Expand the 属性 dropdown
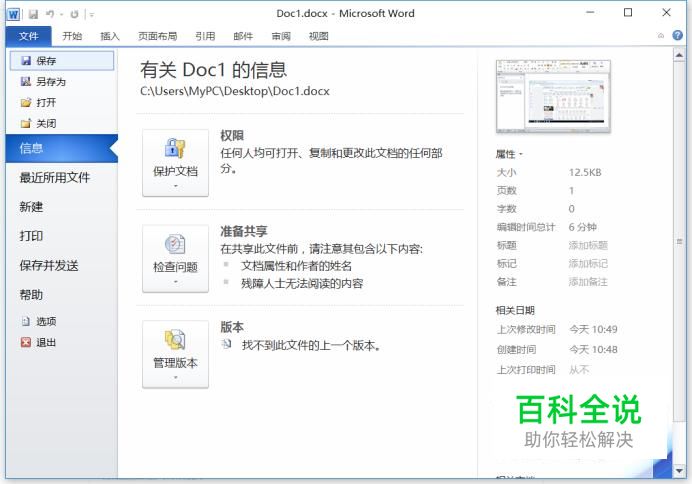The width and height of the screenshot is (692, 484). pyautogui.click(x=509, y=154)
